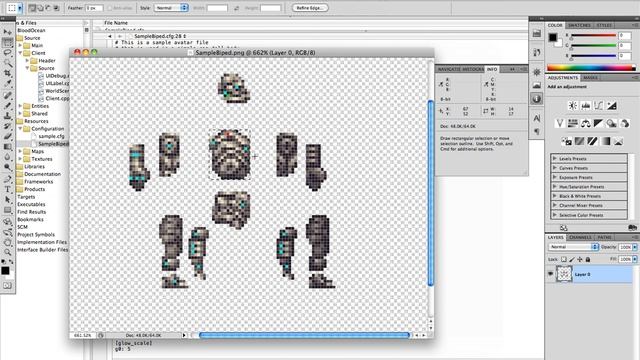The height and width of the screenshot is (360, 640).
Task: Toggle visibility of Layer 0
Action: pos(550,274)
